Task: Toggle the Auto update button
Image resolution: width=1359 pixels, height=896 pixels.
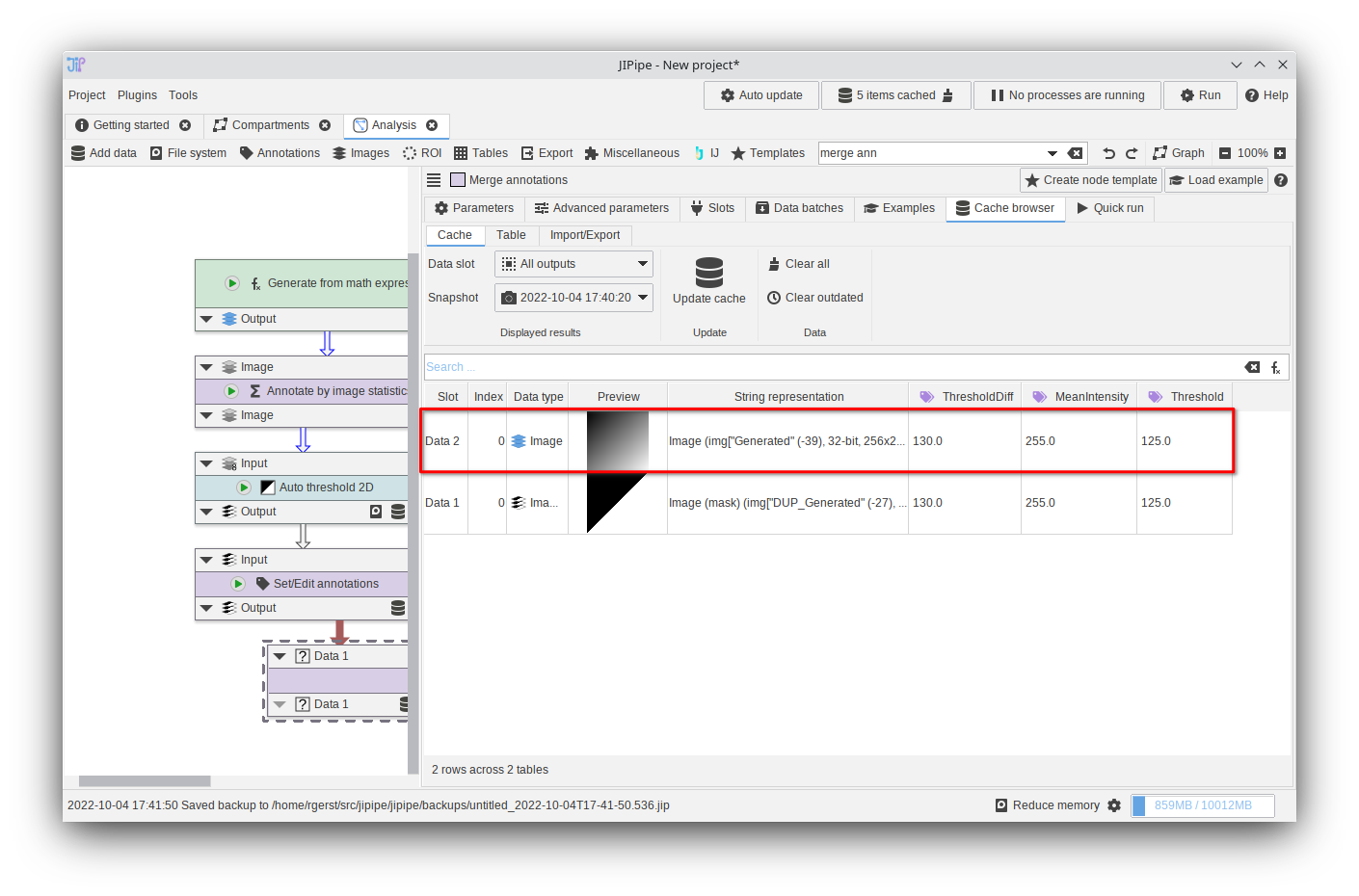Action: click(761, 95)
